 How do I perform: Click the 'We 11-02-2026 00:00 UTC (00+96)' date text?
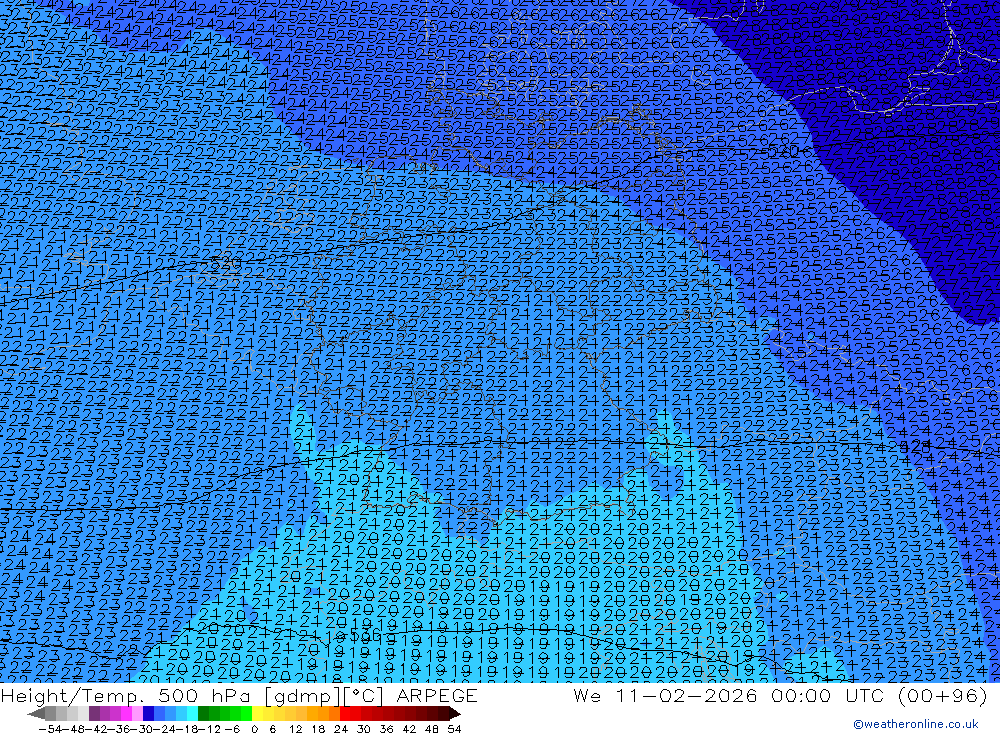781,695
